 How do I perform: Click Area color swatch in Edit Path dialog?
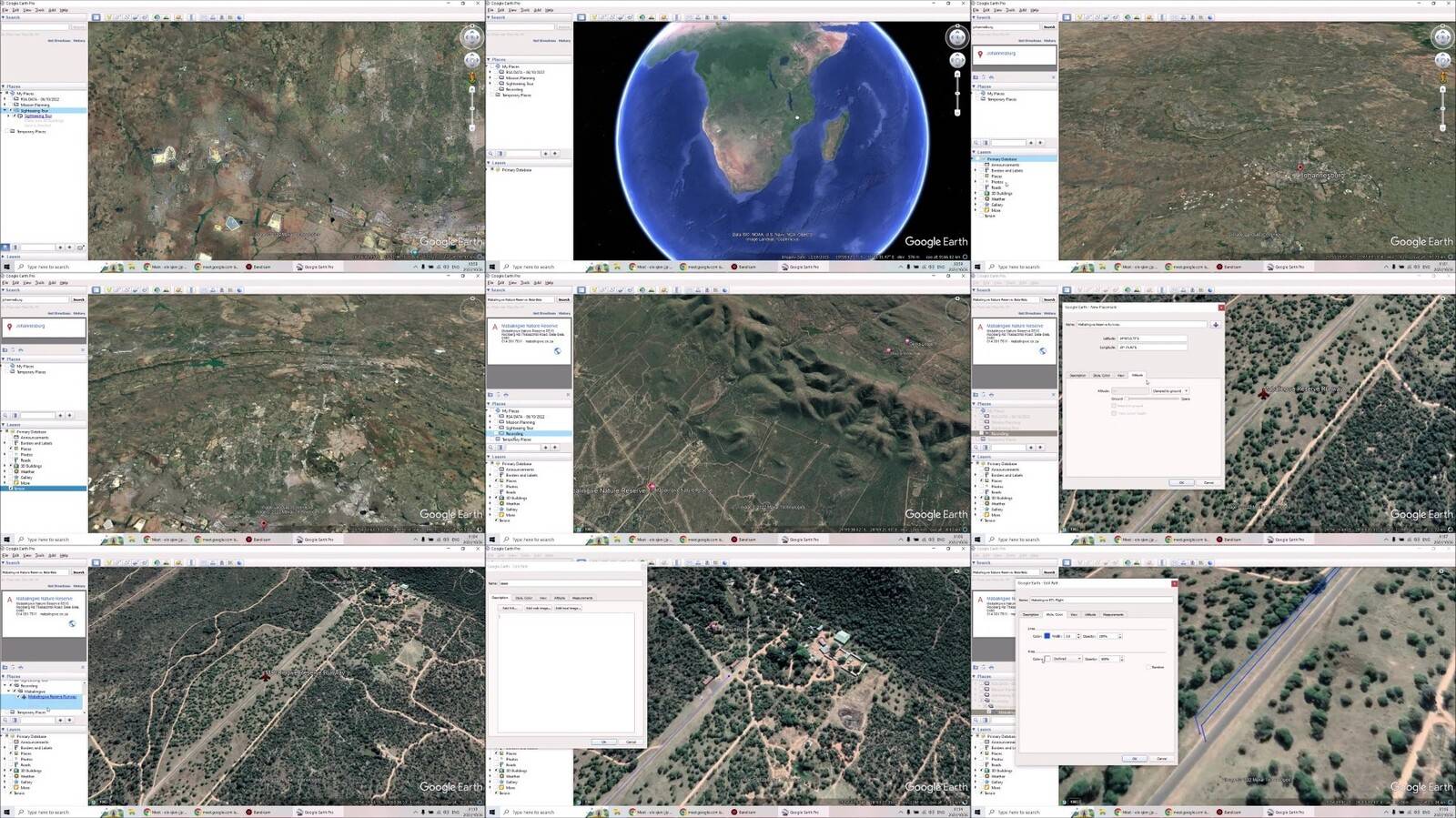[x=1047, y=659]
